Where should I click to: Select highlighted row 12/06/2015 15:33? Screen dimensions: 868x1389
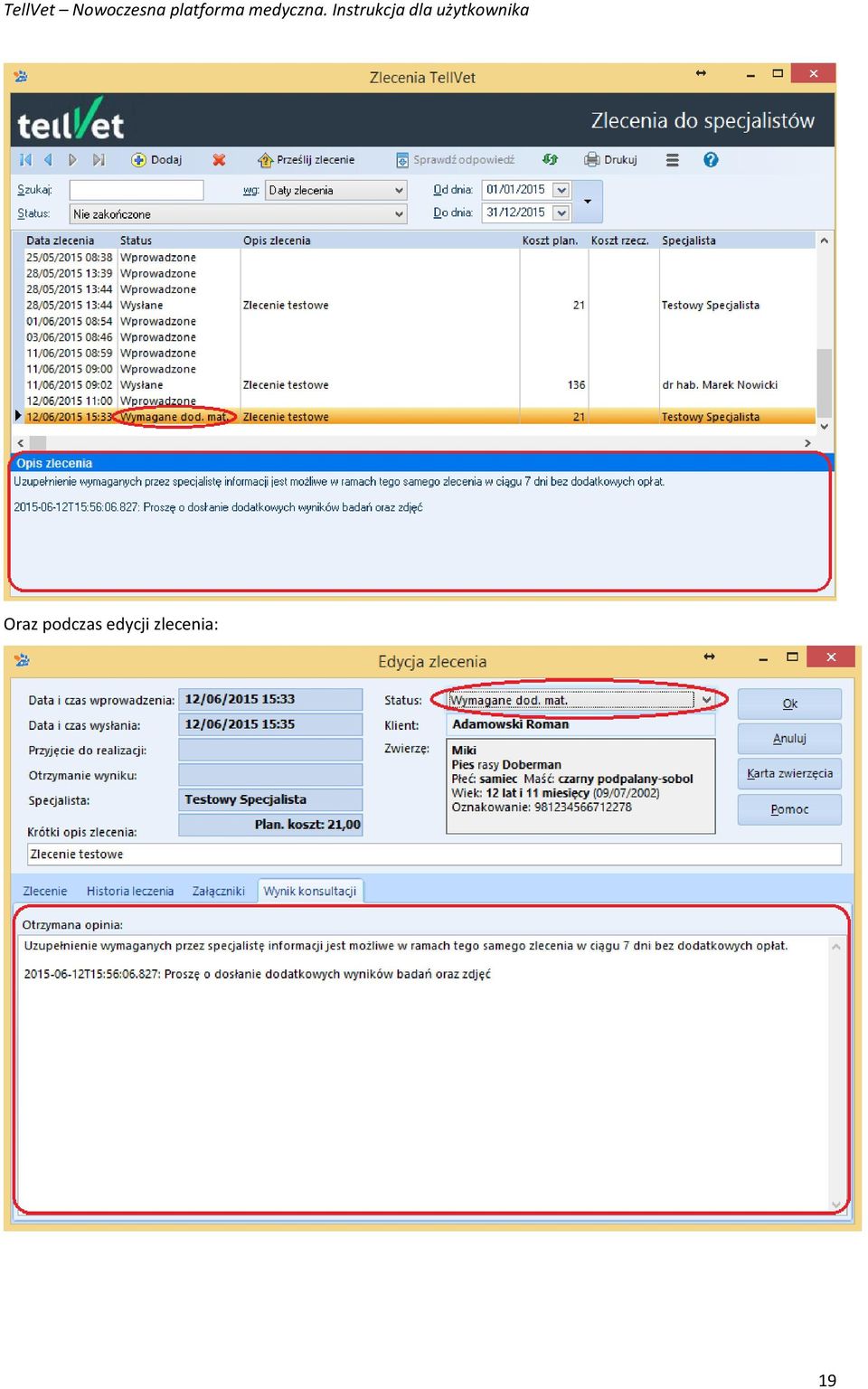pos(420,417)
